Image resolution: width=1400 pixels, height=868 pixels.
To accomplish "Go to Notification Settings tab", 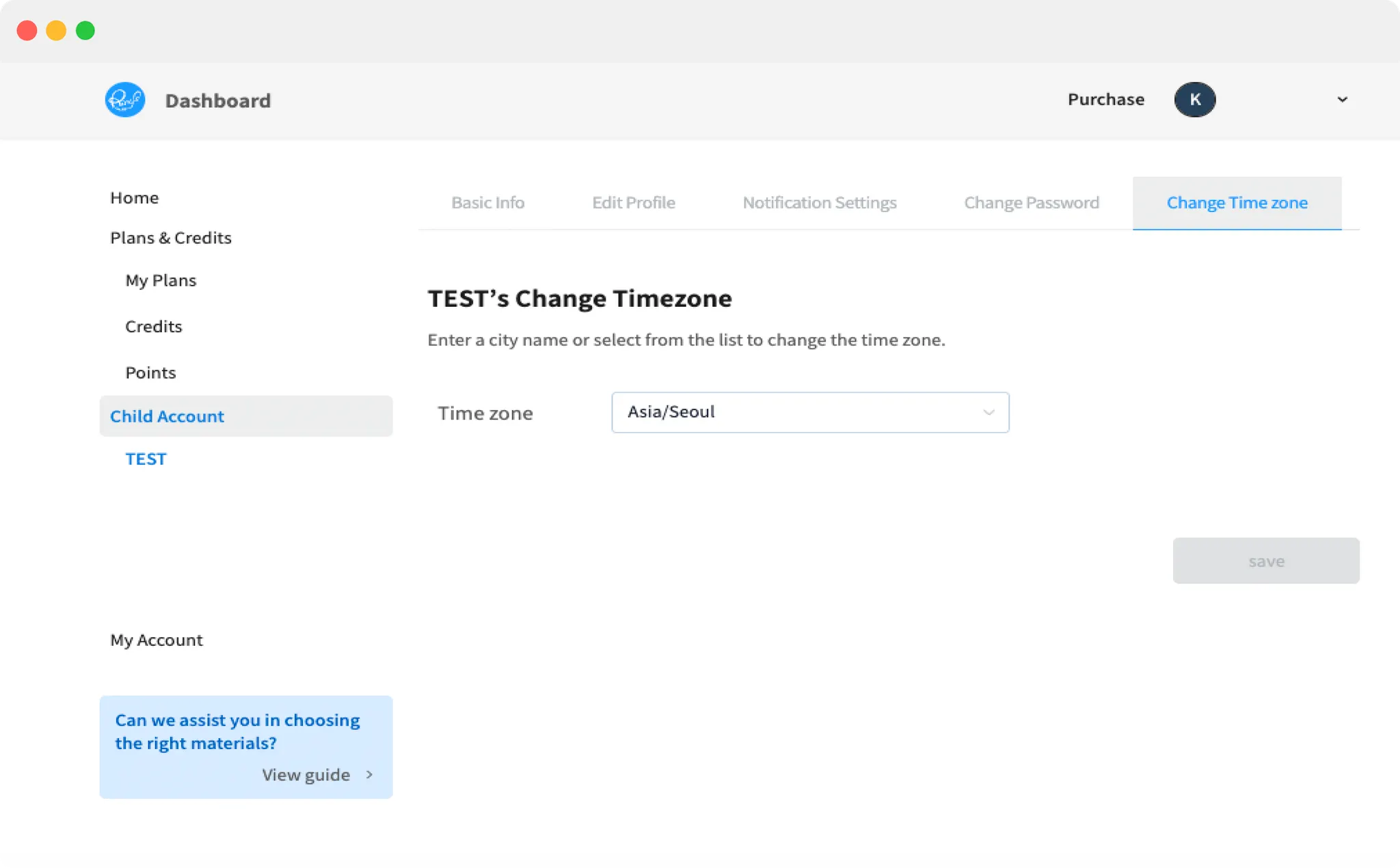I will coord(819,203).
